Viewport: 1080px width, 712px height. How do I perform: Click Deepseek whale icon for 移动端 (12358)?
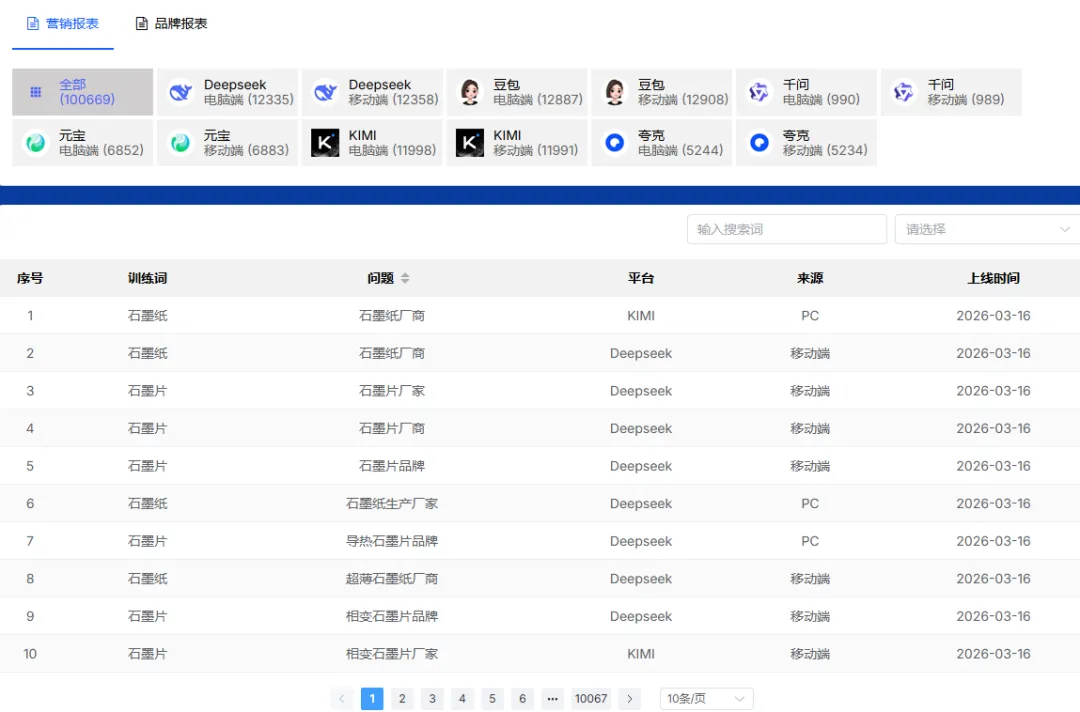coord(325,92)
